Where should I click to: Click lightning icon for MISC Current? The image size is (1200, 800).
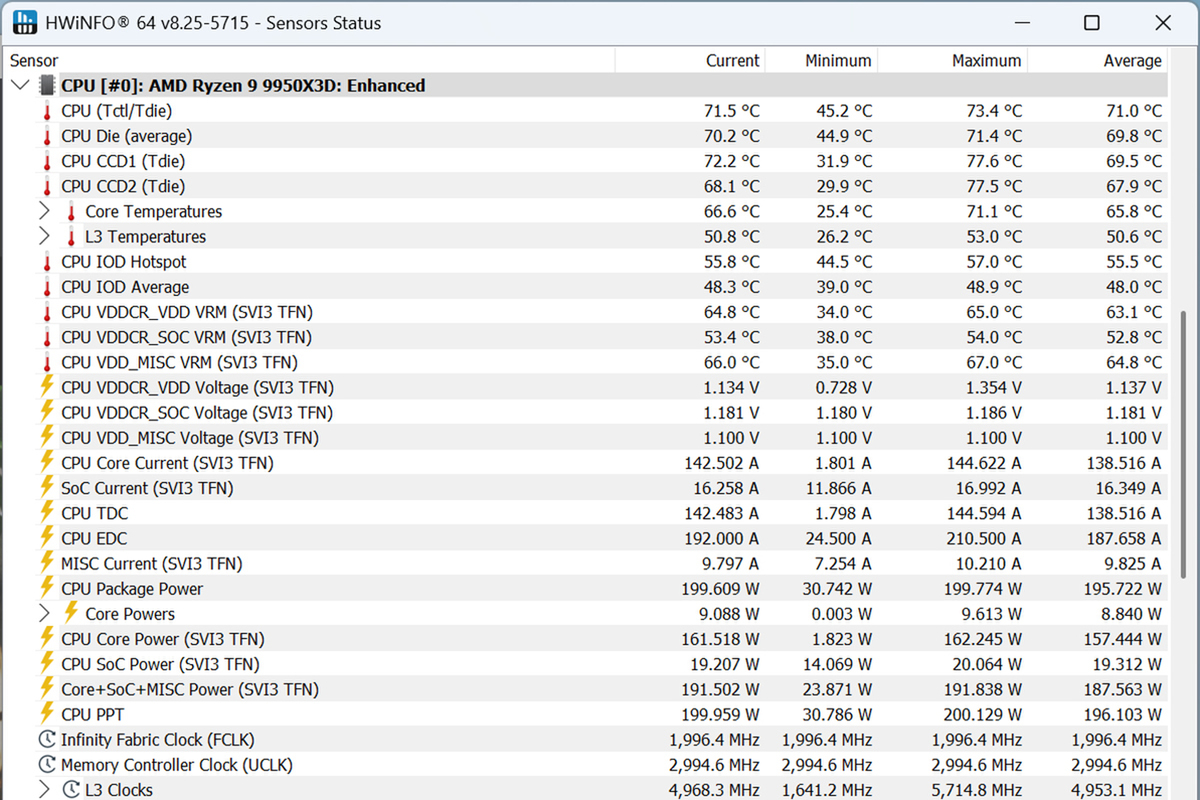46,563
